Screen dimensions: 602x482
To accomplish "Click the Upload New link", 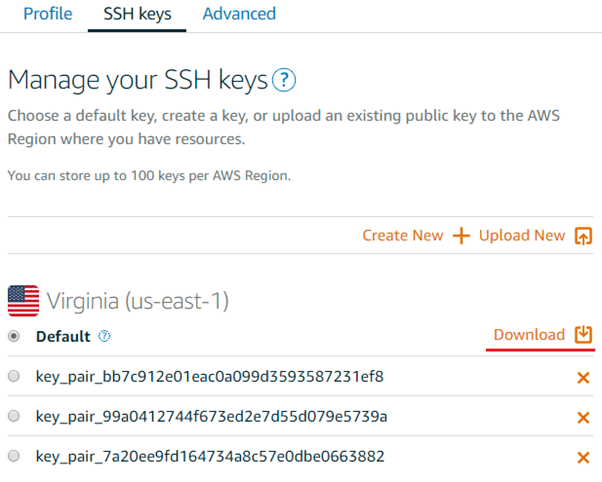I will coord(522,236).
